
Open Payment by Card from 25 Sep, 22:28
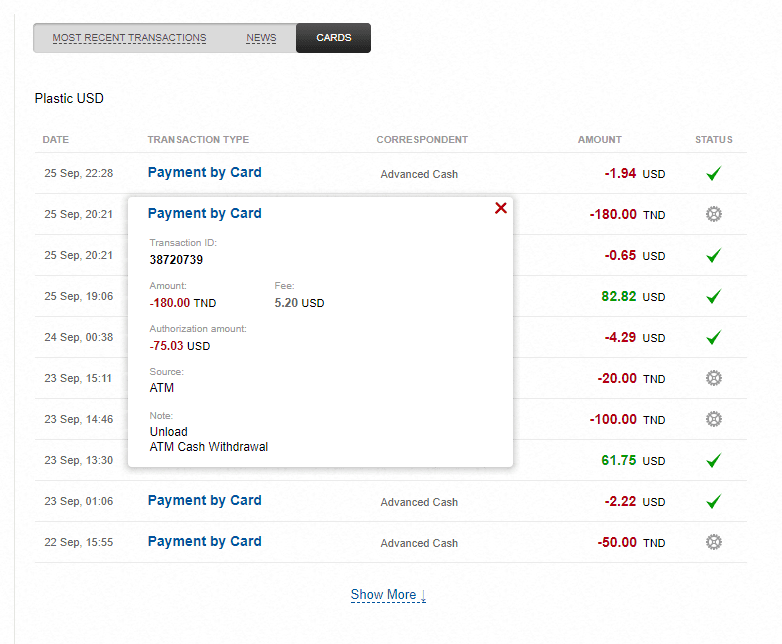click(204, 172)
